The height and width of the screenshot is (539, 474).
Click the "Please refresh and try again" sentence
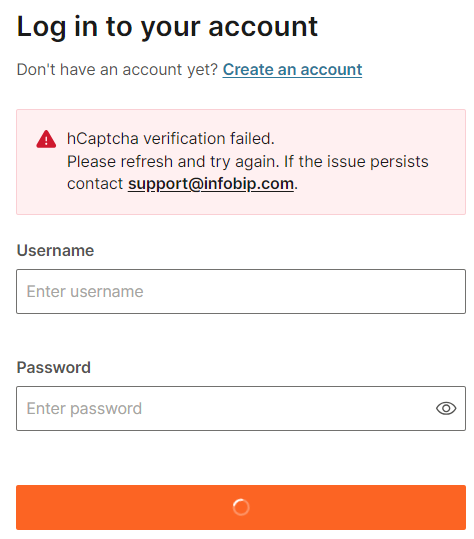(x=173, y=162)
